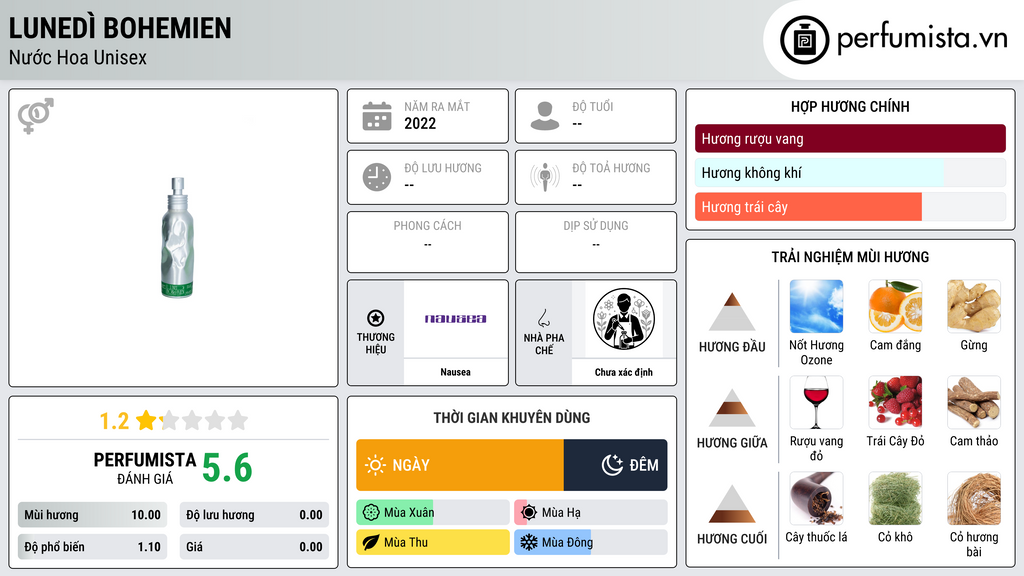The height and width of the screenshot is (576, 1024).
Task: Select the Cỏ khô hay image
Action: [x=895, y=498]
